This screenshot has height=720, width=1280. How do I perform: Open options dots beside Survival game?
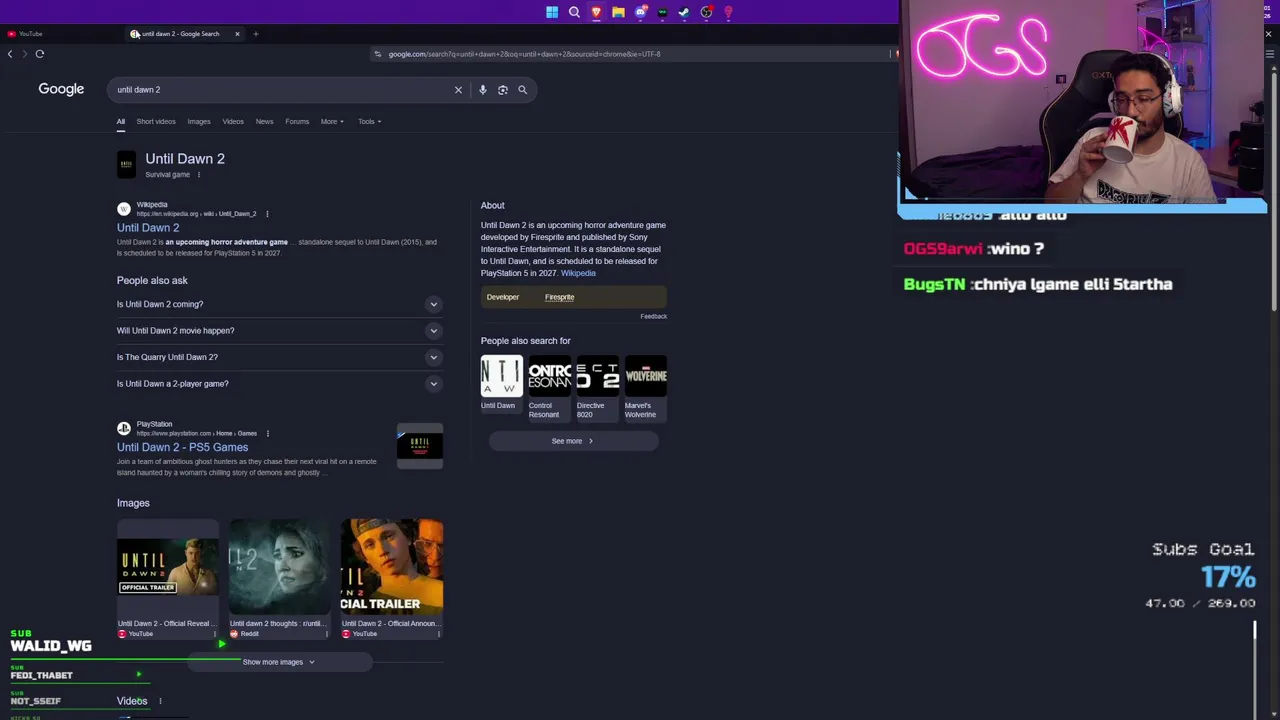tap(198, 175)
